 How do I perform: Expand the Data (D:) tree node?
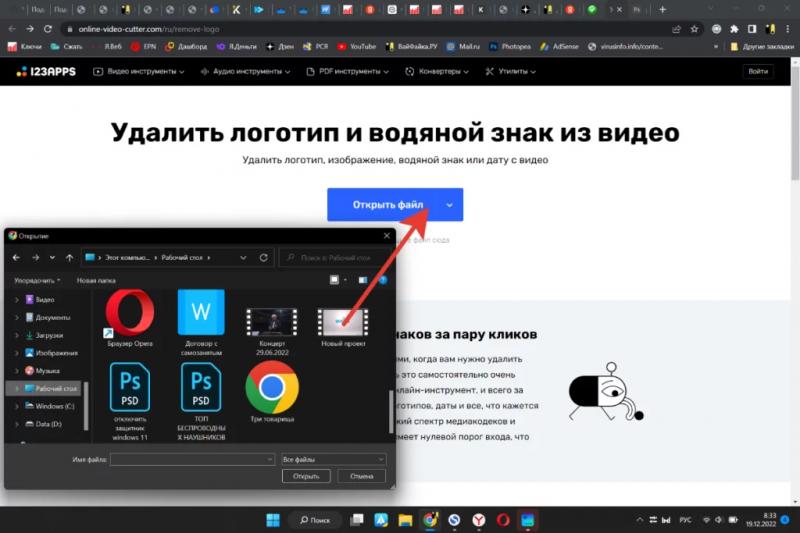point(16,424)
